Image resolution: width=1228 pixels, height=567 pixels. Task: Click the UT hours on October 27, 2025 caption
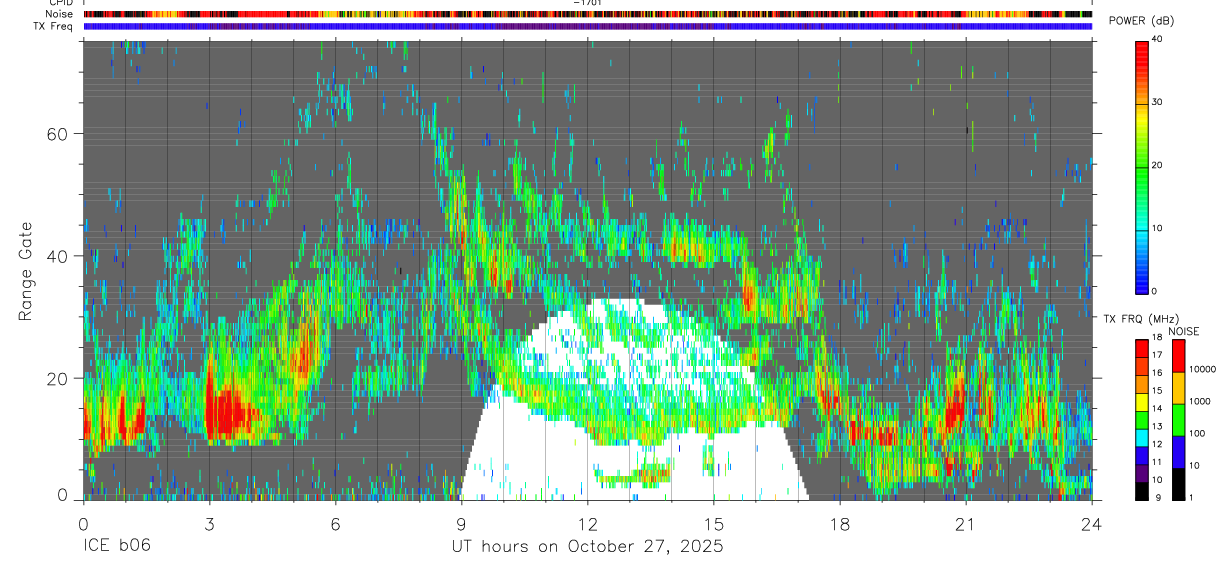[587, 547]
